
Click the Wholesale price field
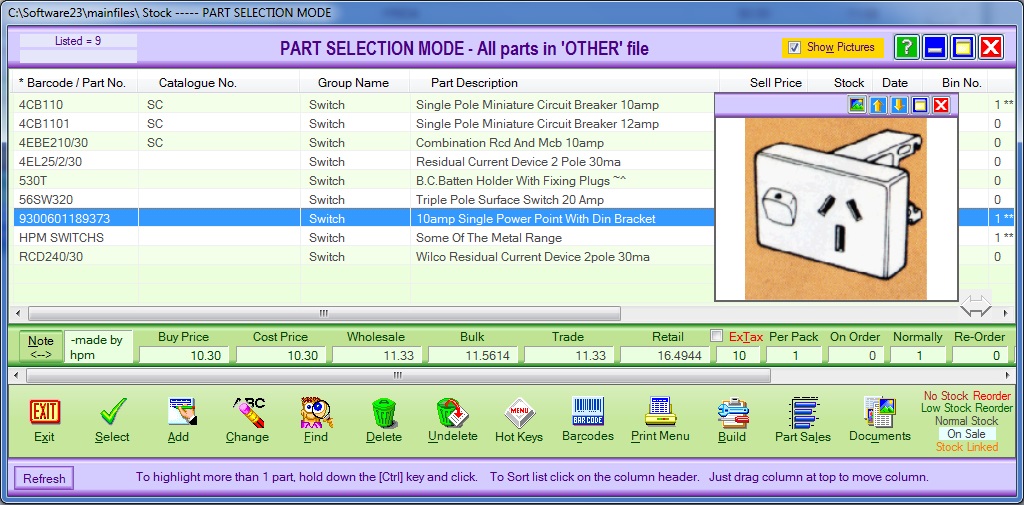coord(376,355)
